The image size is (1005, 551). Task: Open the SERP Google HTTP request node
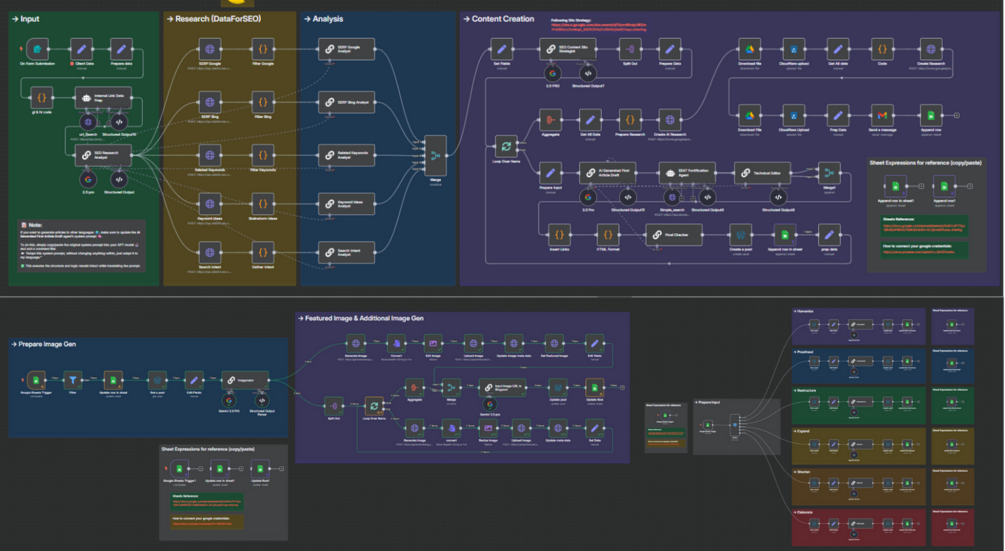(x=210, y=49)
